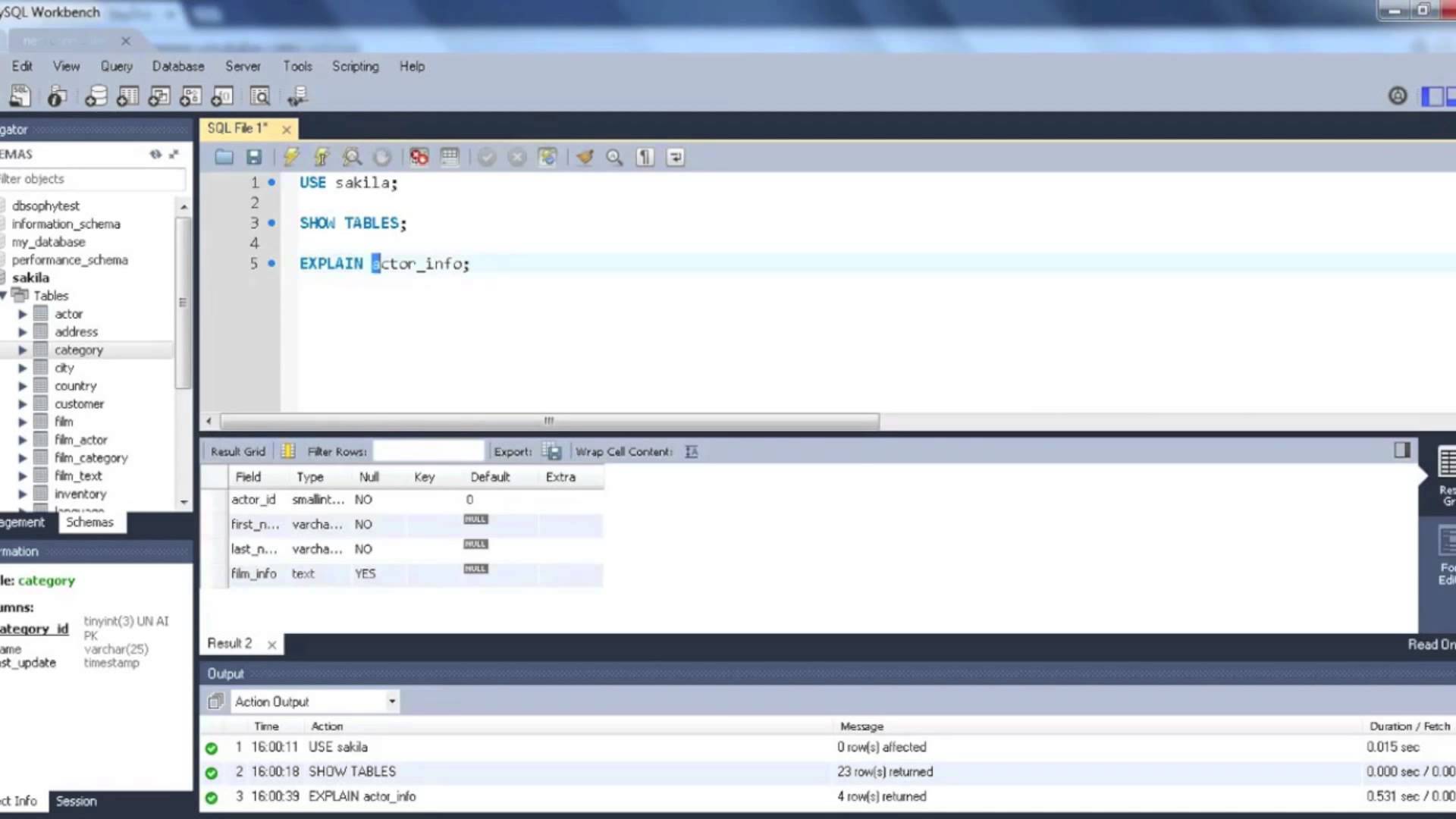Toggle invisible characters pilcrow icon
This screenshot has height=819, width=1456.
point(645,157)
